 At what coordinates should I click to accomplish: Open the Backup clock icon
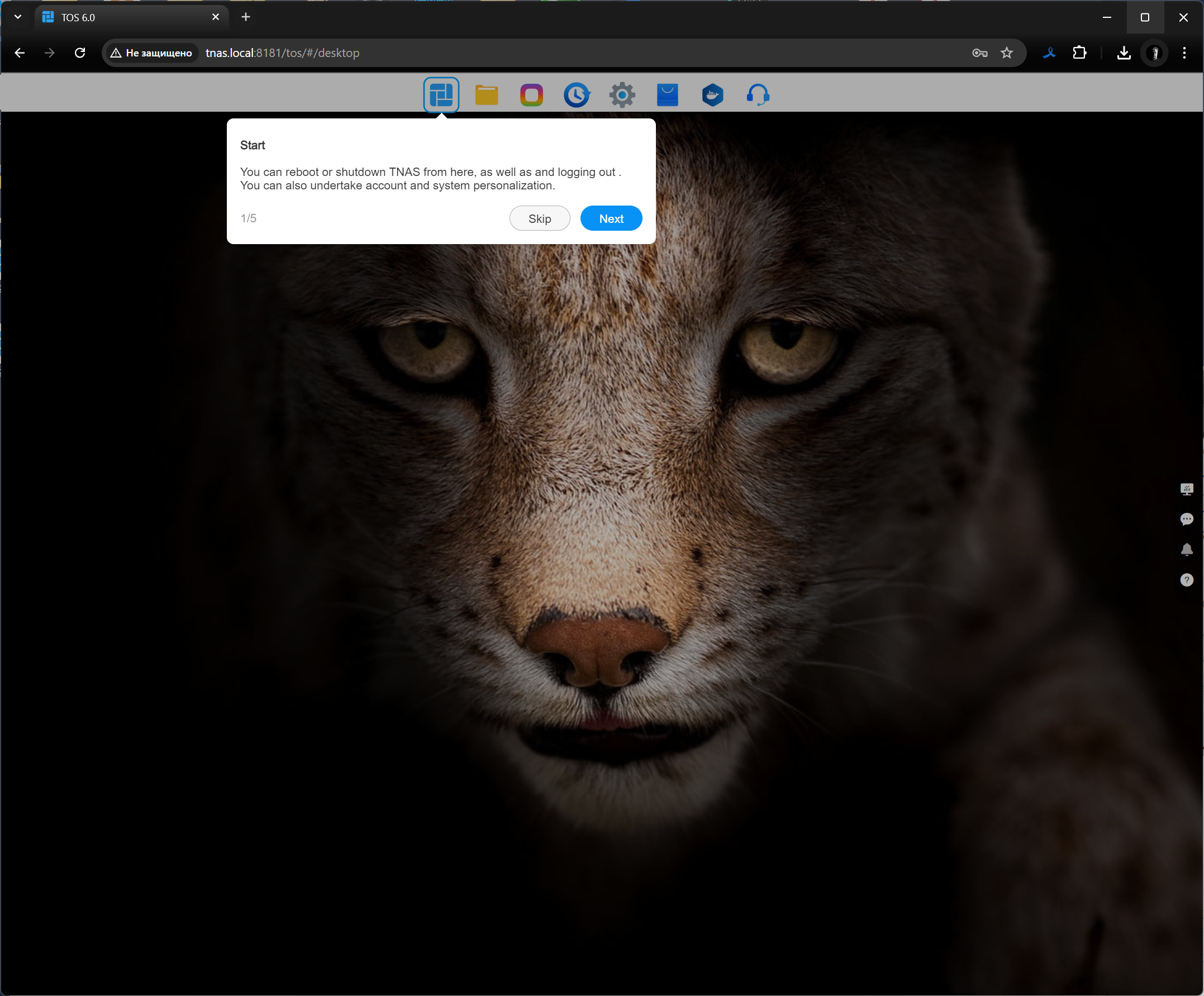pyautogui.click(x=577, y=94)
